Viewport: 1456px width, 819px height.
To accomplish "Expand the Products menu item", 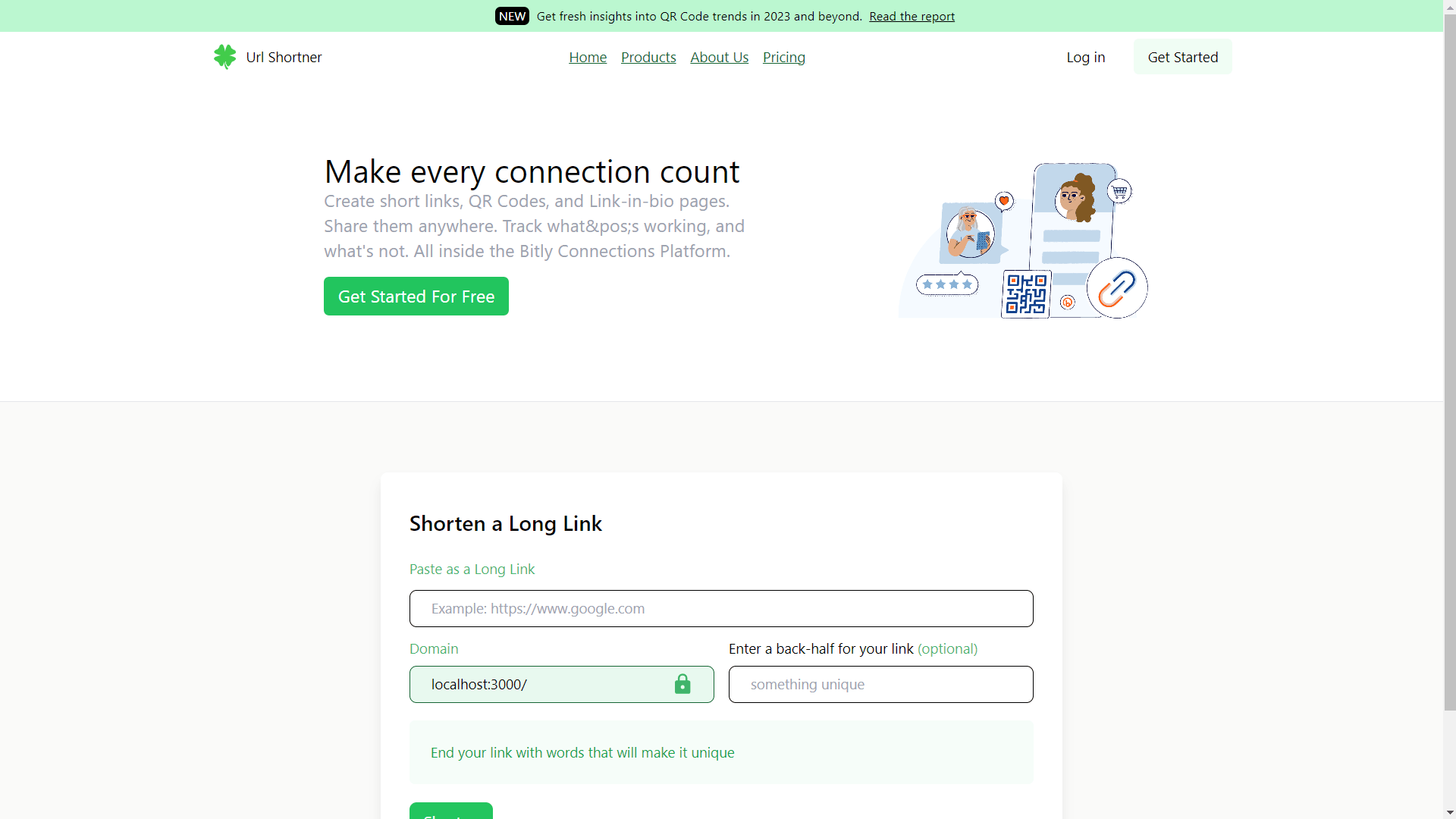I will coord(648,57).
